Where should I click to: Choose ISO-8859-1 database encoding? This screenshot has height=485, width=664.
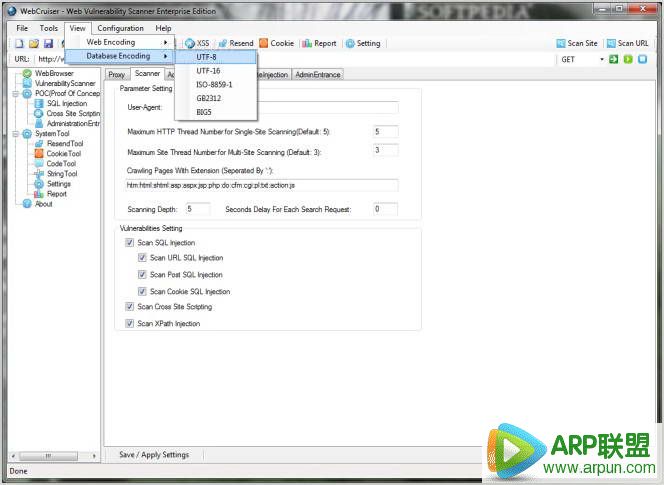(216, 85)
